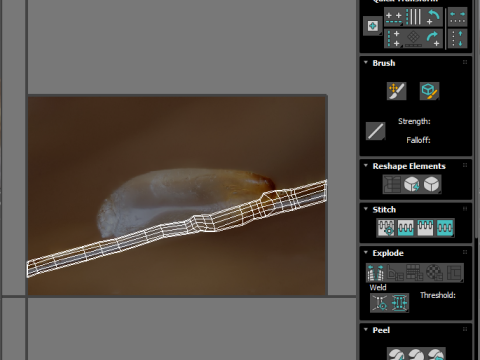This screenshot has height=360, width=480.
Task: Click Flatten by Smoothing Group icon
Action: pyautogui.click(x=415, y=273)
